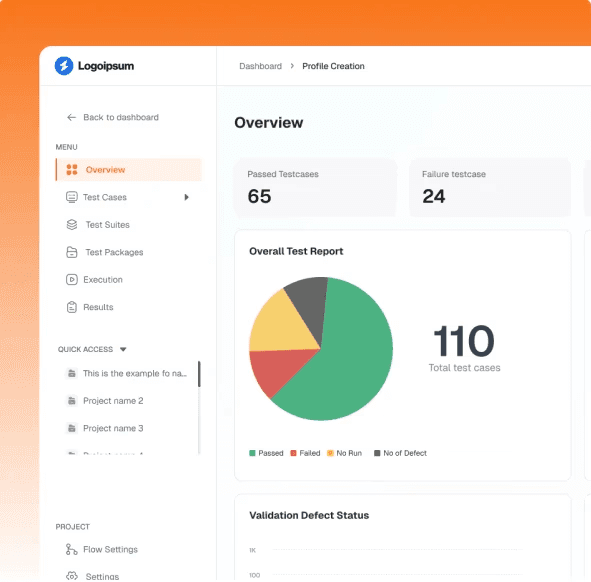Click the red Failed legend swatch
The width and height of the screenshot is (591, 582).
pos(293,453)
